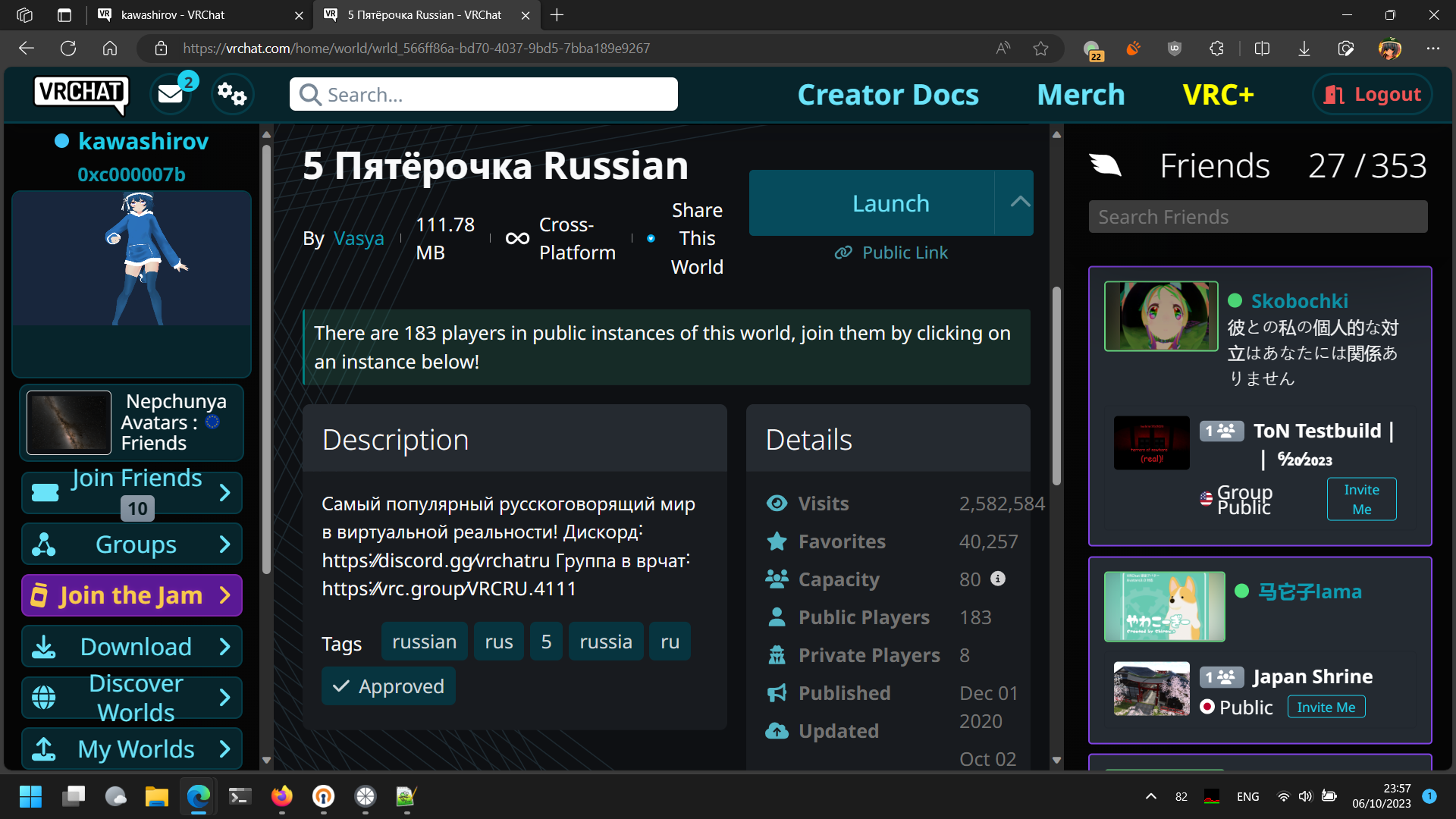Click Share This World
This screenshot has width=1456, height=819.
pyautogui.click(x=696, y=238)
